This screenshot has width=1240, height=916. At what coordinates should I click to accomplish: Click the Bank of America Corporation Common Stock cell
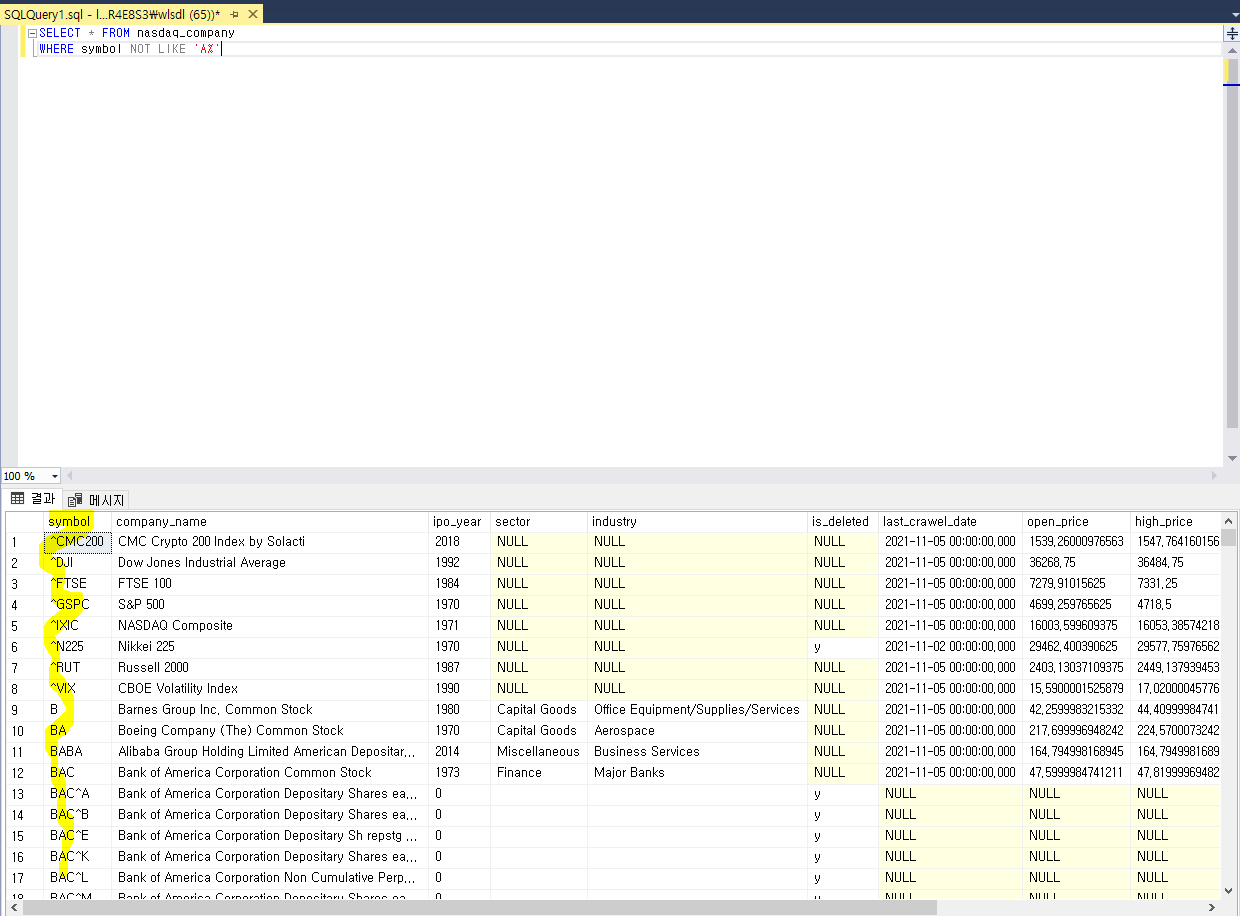pos(270,773)
